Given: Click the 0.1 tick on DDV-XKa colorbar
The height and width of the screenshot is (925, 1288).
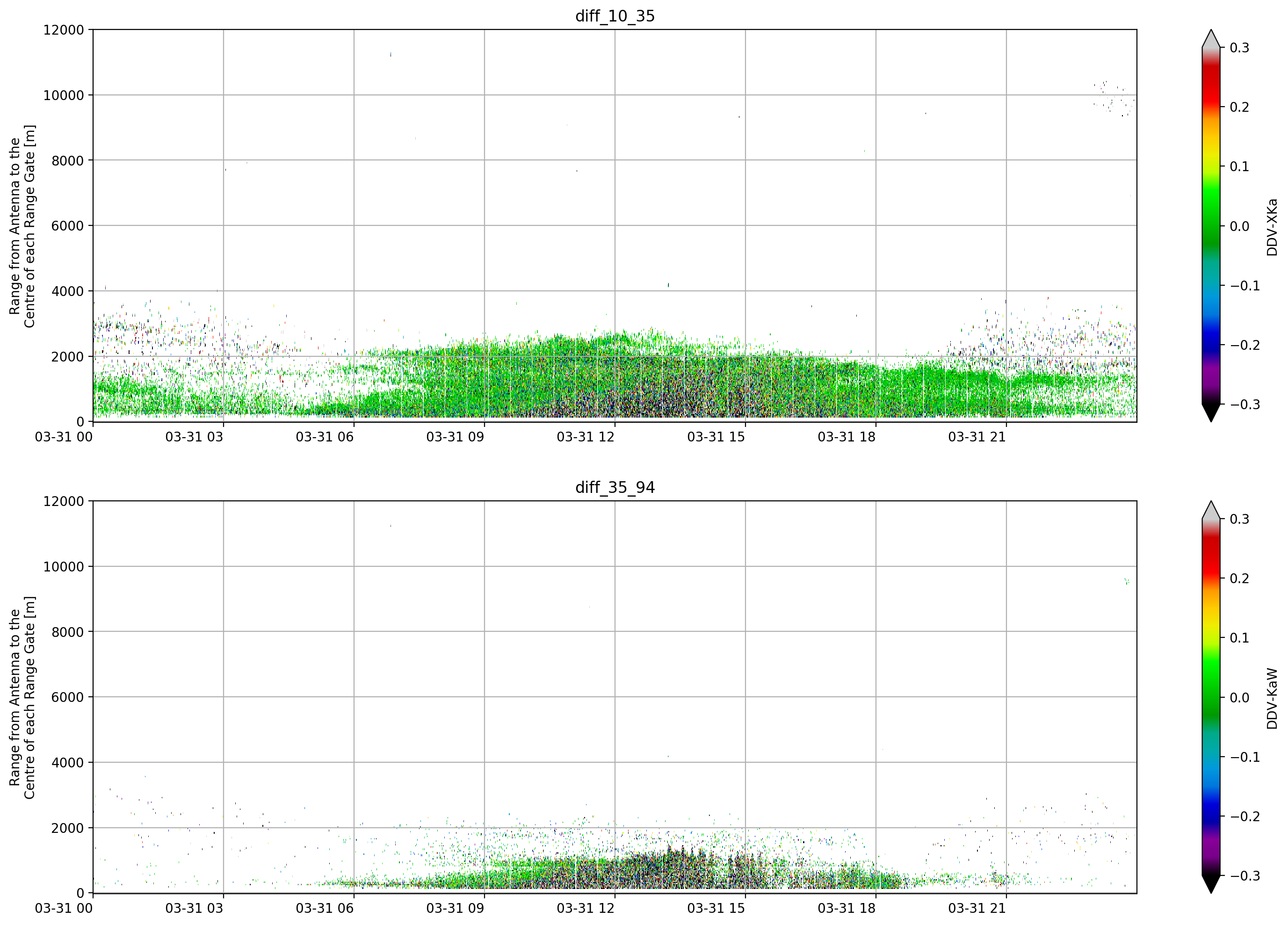Looking at the screenshot, I should tap(1239, 167).
